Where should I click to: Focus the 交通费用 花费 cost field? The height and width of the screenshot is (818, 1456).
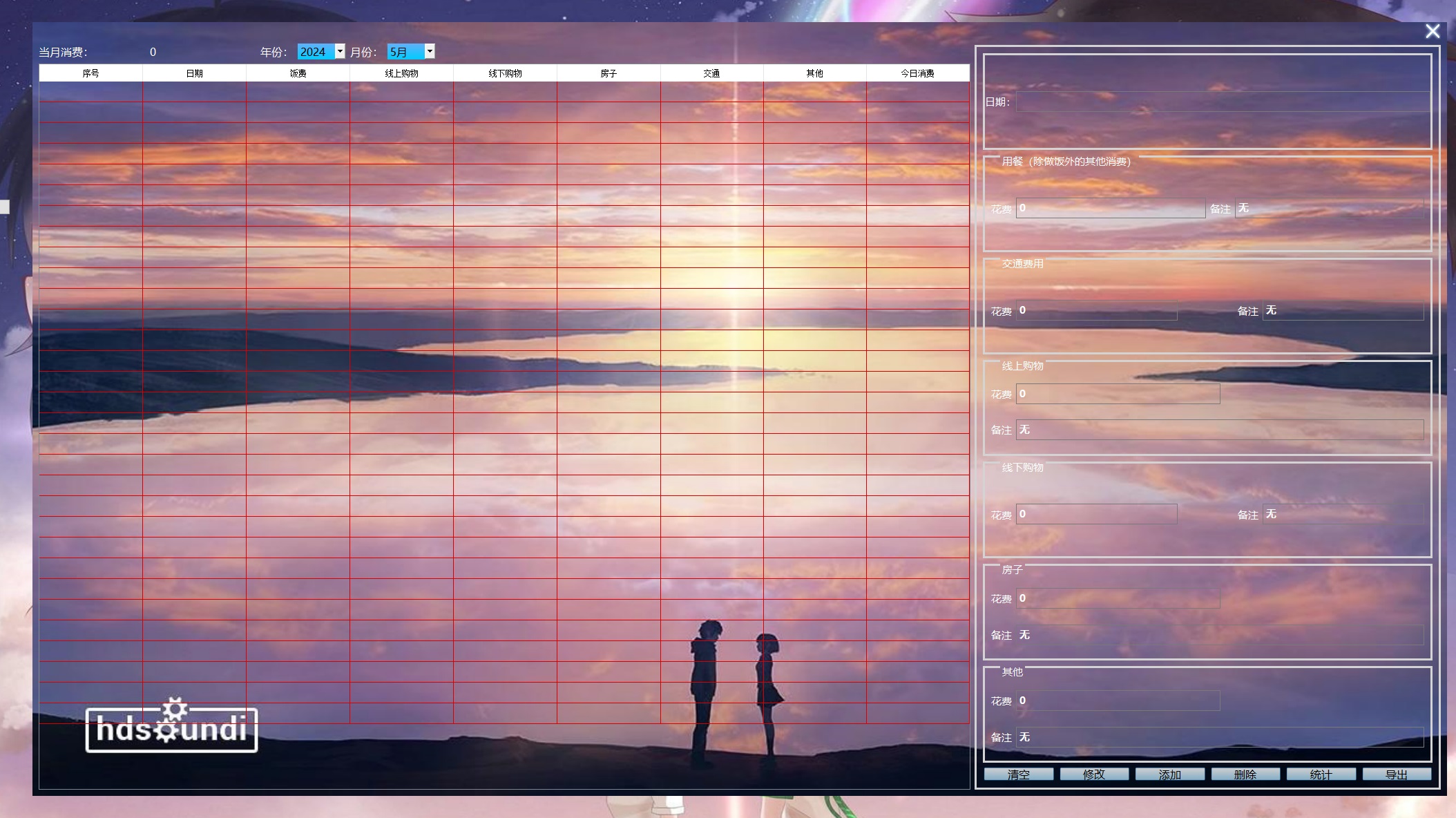(x=1097, y=310)
